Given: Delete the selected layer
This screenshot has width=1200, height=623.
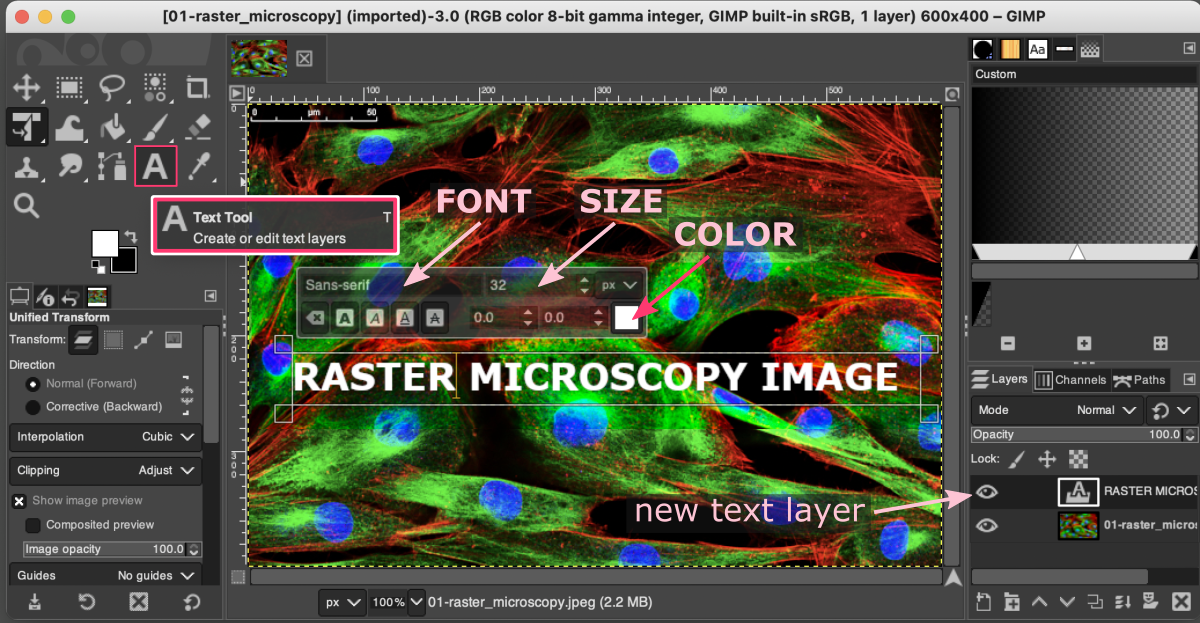Looking at the screenshot, I should click(1182, 602).
